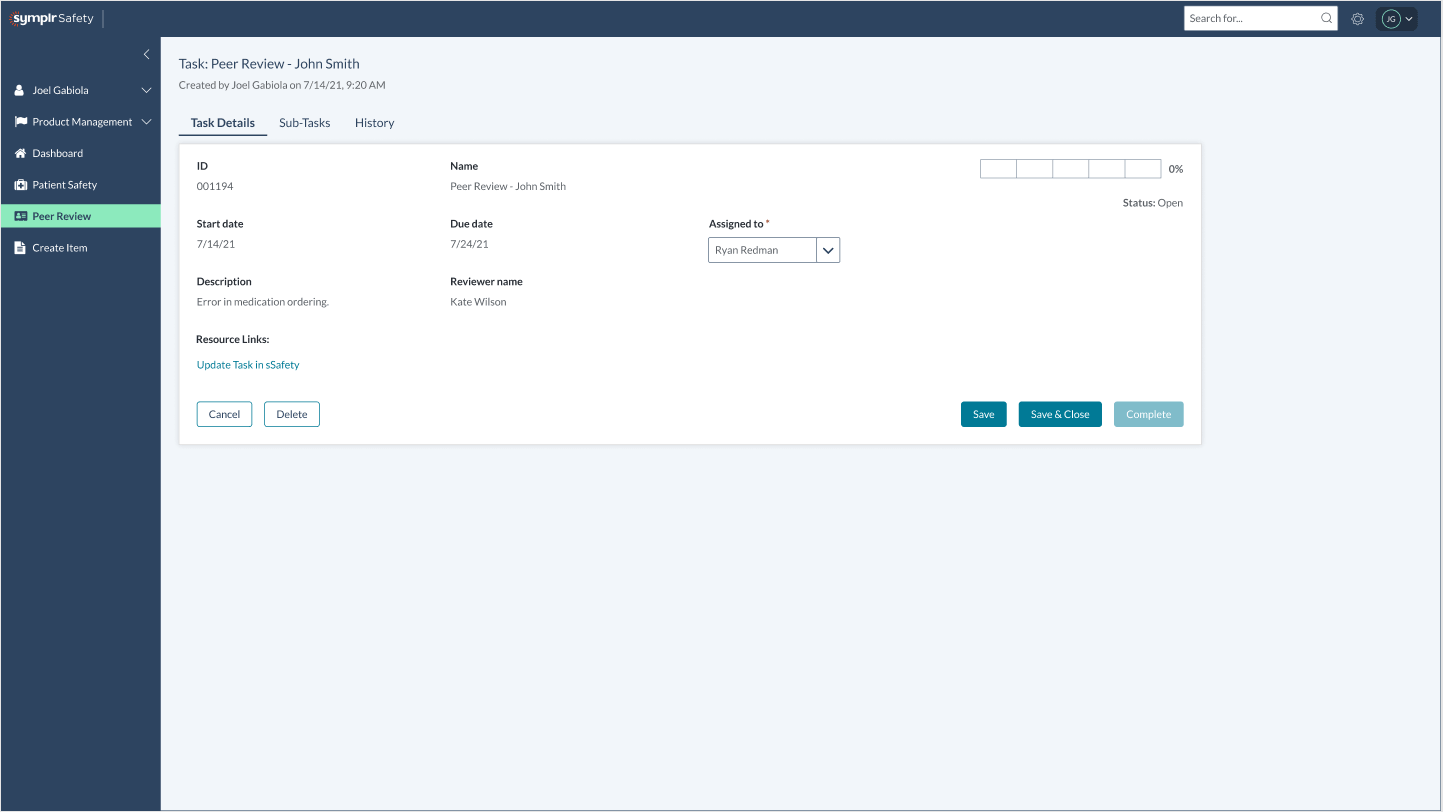1443x812 pixels.
Task: Click the Delete button
Action: (x=292, y=414)
